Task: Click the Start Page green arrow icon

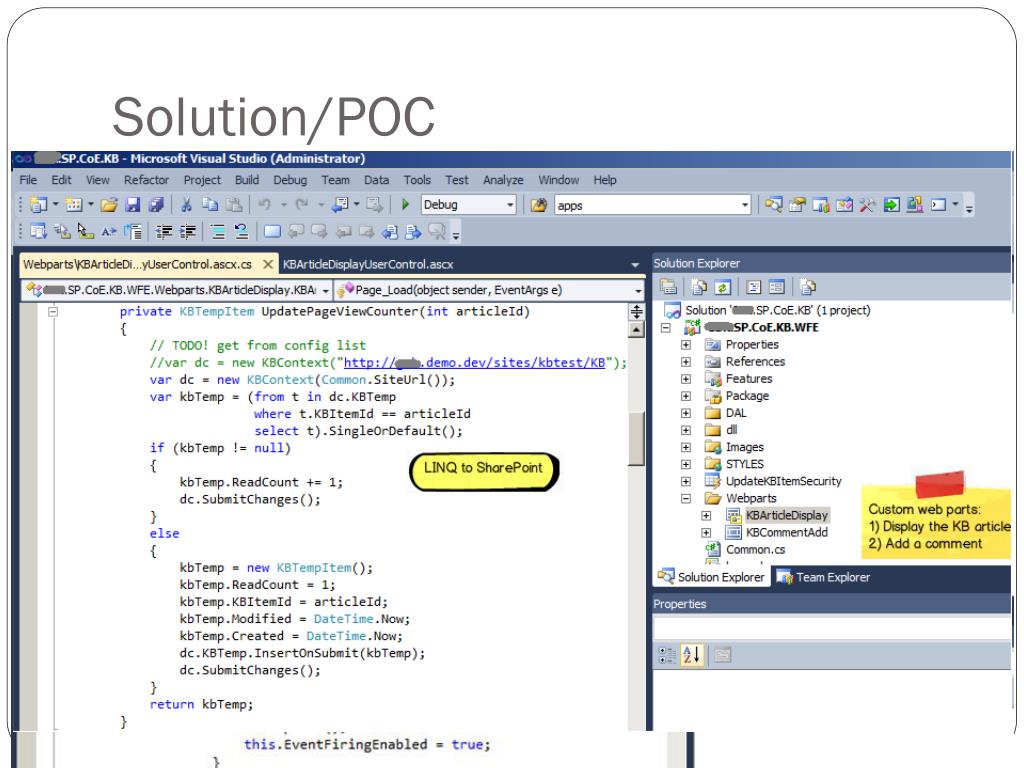Action: [891, 205]
